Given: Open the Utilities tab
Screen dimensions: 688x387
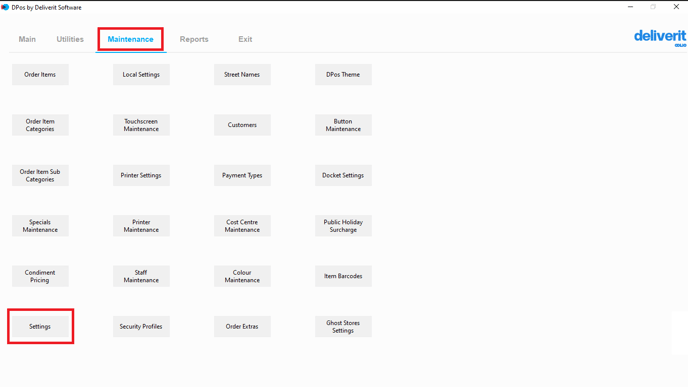Looking at the screenshot, I should [70, 39].
